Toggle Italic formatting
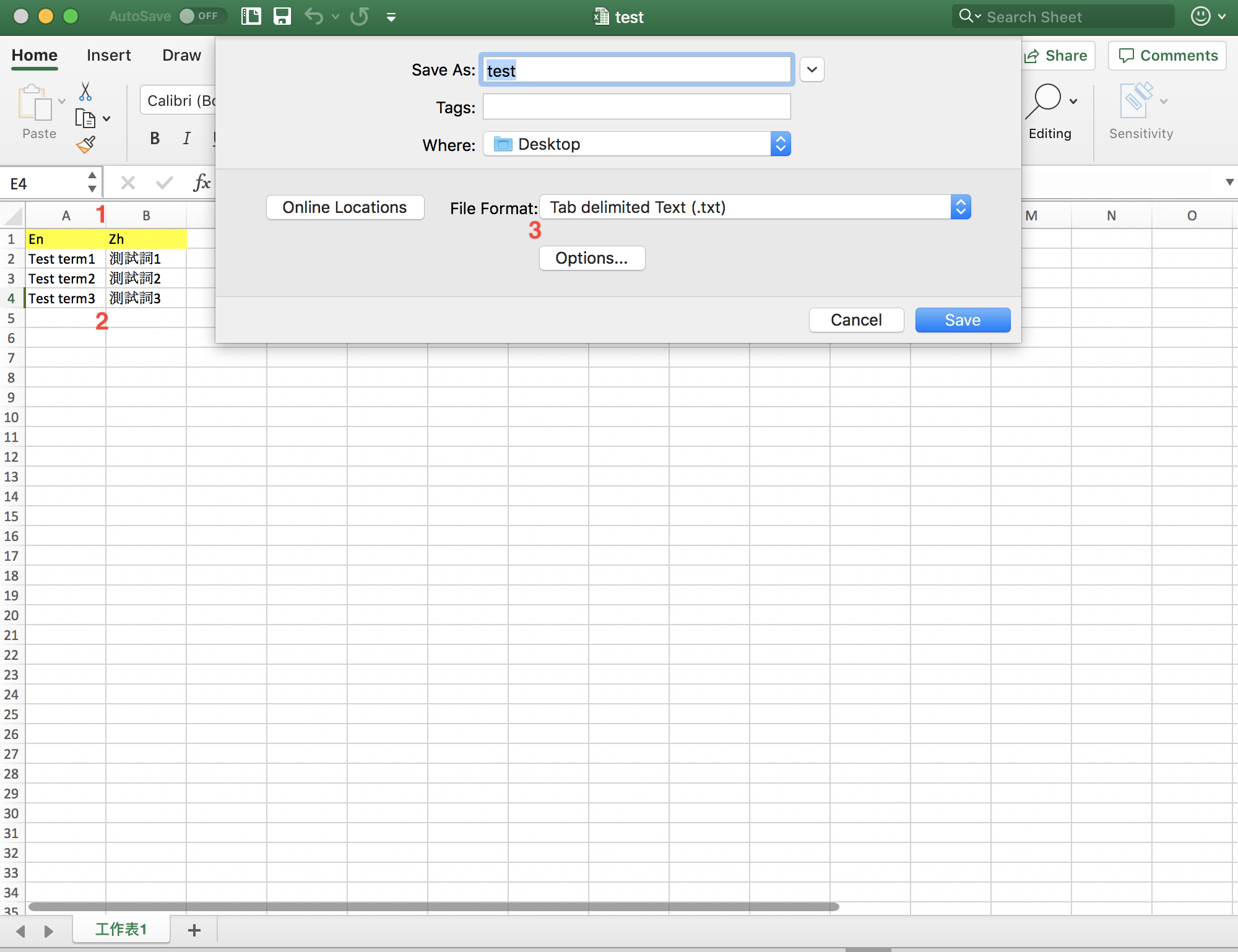 pos(186,138)
